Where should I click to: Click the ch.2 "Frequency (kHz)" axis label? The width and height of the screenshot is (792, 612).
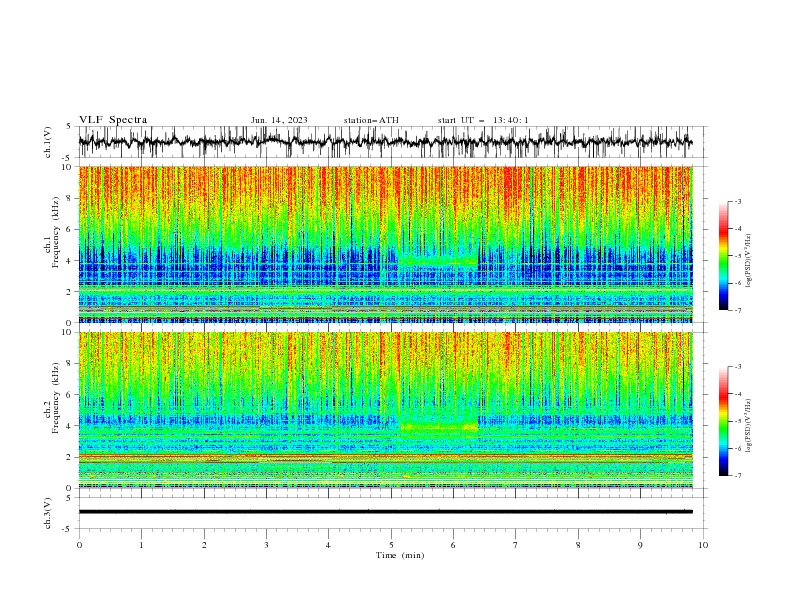click(x=55, y=398)
